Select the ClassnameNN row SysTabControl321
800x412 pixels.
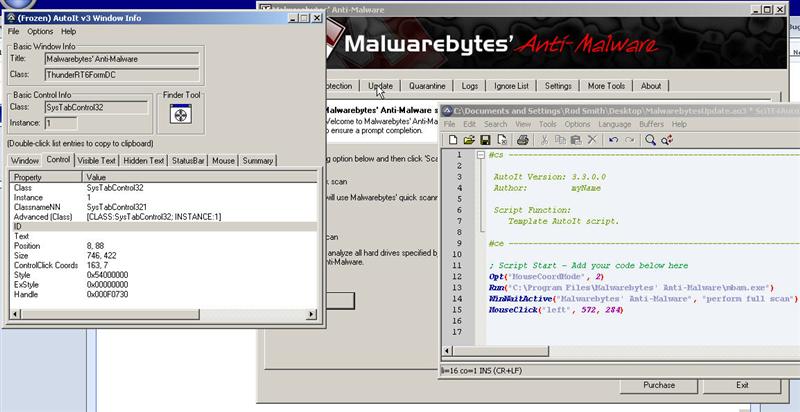(x=163, y=207)
